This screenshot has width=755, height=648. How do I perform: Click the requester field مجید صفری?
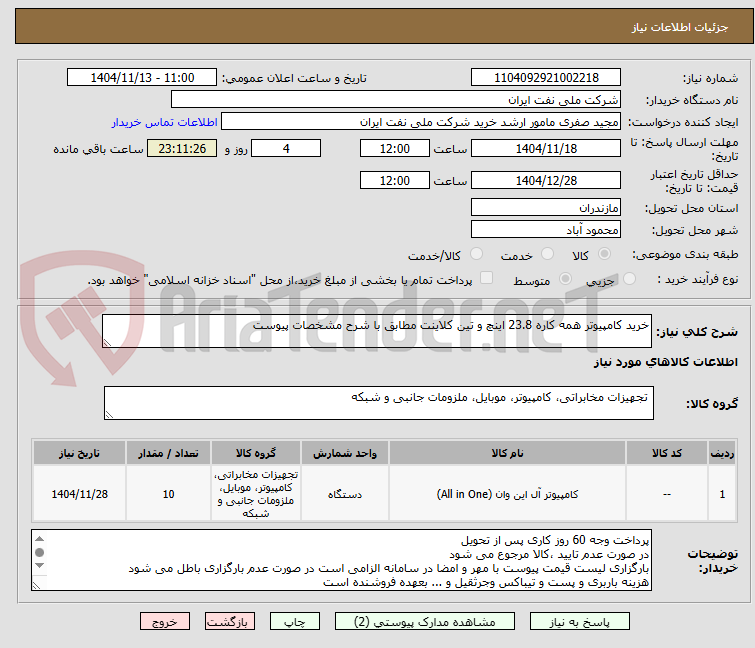pyautogui.click(x=421, y=122)
